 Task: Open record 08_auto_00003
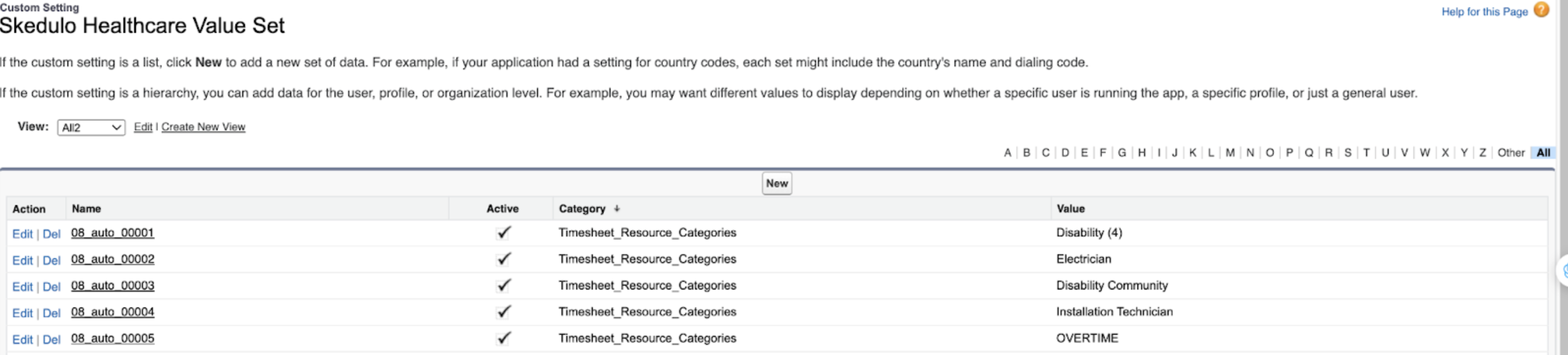coord(112,286)
